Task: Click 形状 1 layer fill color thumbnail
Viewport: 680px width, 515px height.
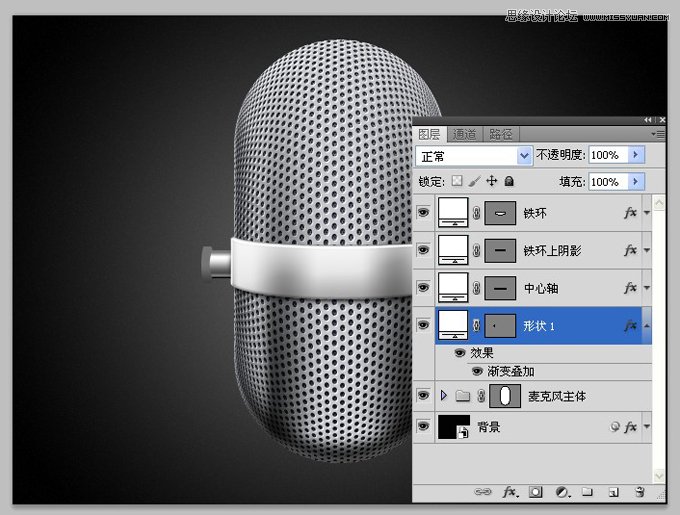Action: click(x=453, y=325)
